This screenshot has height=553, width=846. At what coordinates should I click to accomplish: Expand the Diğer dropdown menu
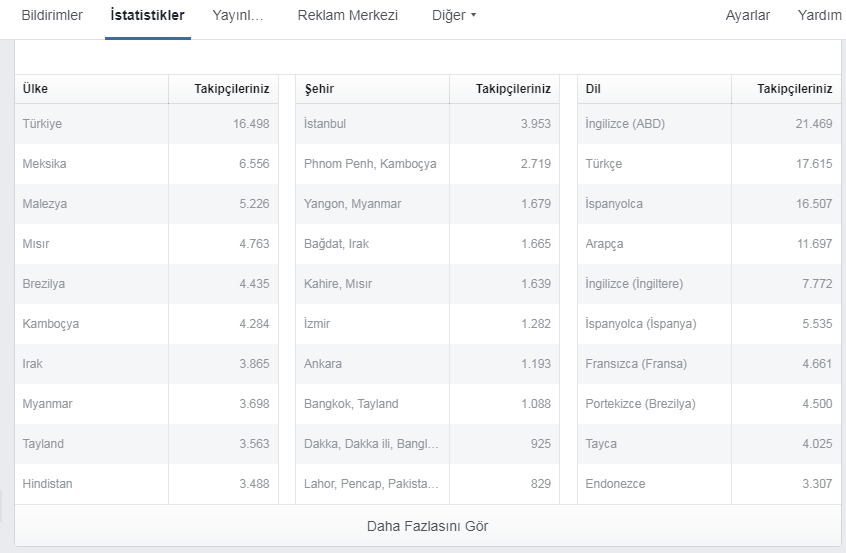pos(454,15)
